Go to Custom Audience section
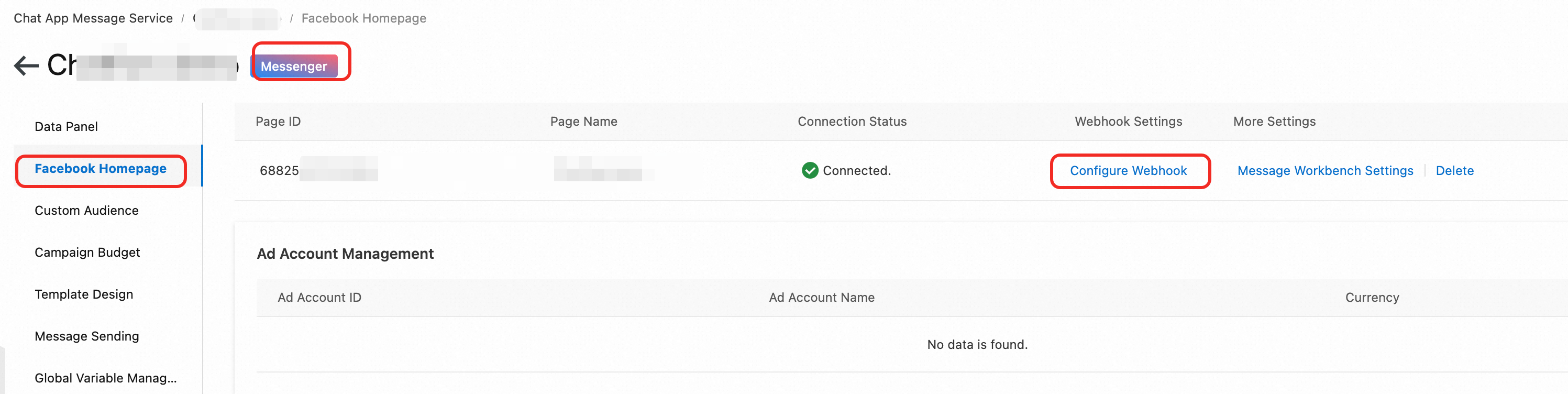 click(86, 211)
